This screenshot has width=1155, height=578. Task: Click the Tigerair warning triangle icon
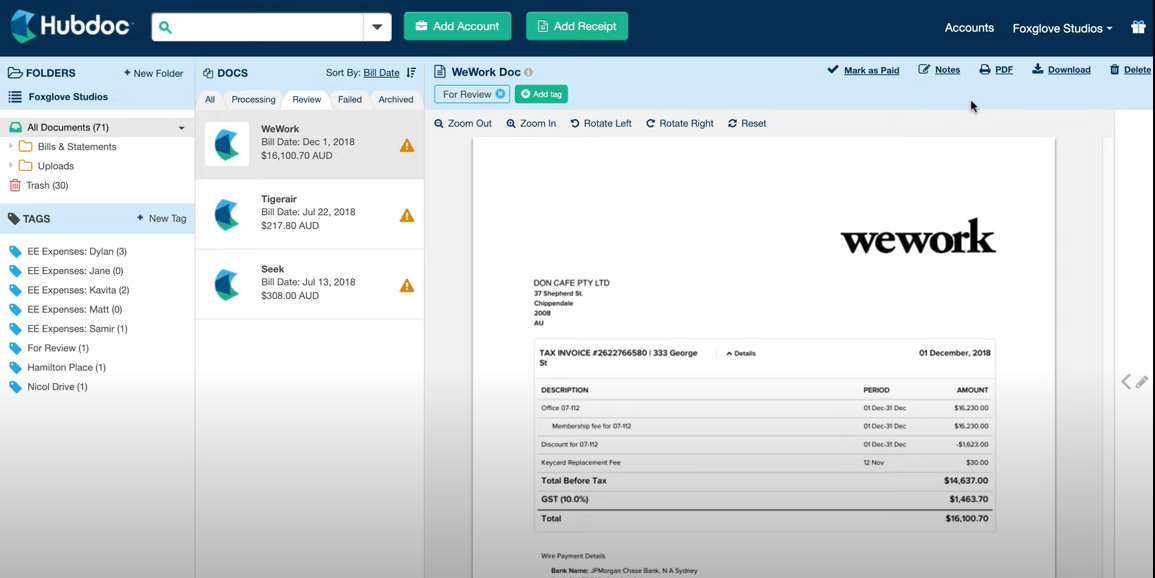(407, 216)
